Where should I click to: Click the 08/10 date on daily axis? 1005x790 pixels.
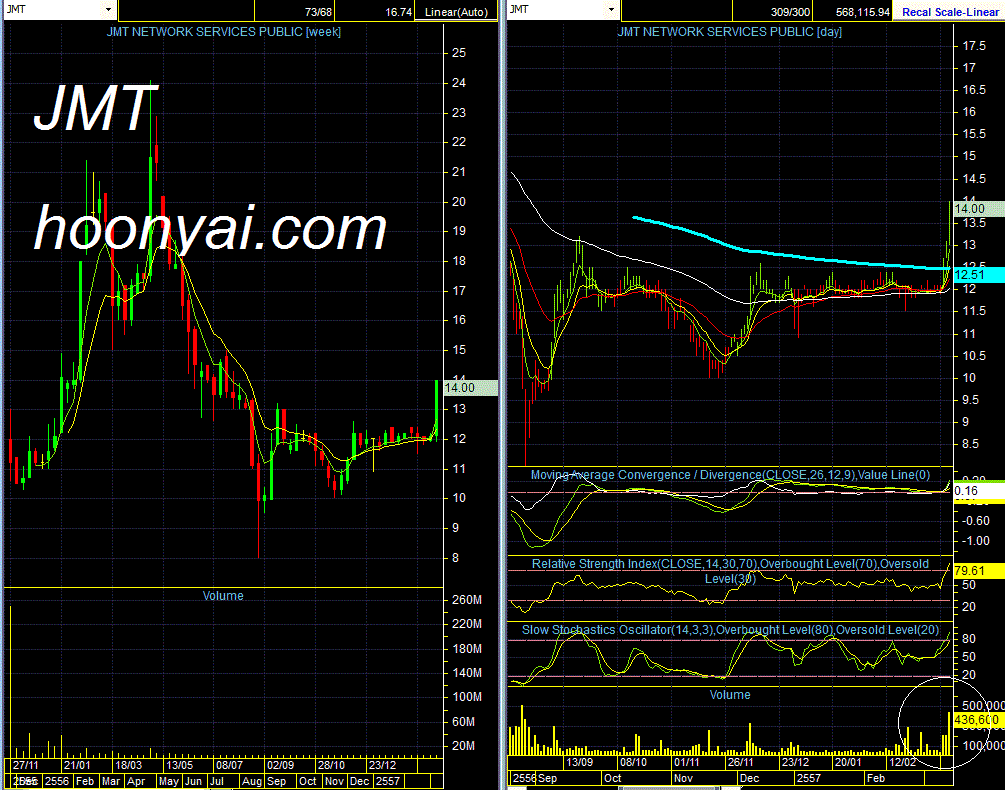[x=633, y=762]
